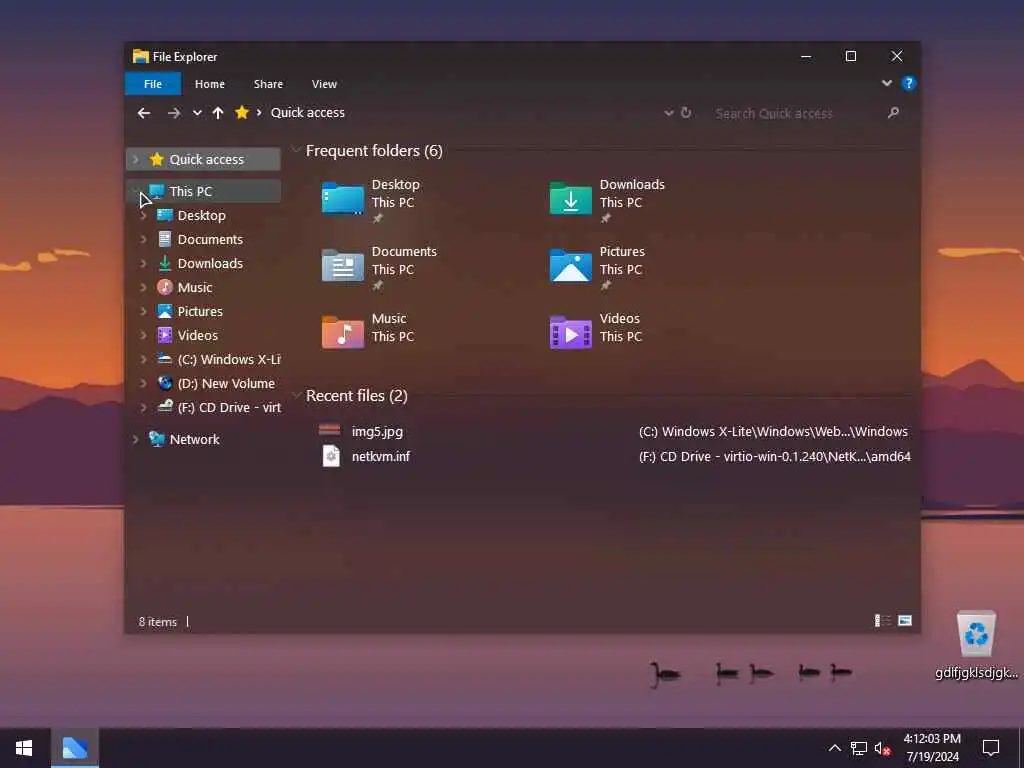
Task: Expand Desktop in the navigation tree
Action: (144, 216)
